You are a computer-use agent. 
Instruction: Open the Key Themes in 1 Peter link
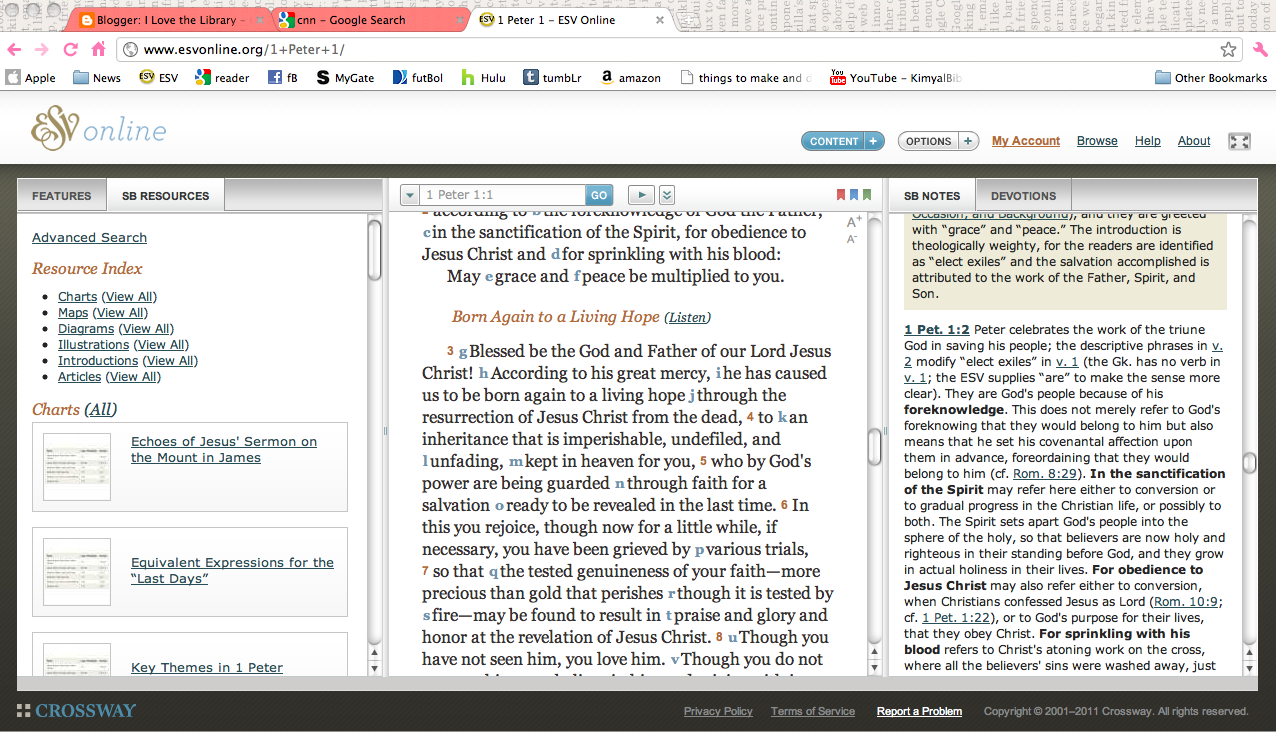tap(207, 667)
